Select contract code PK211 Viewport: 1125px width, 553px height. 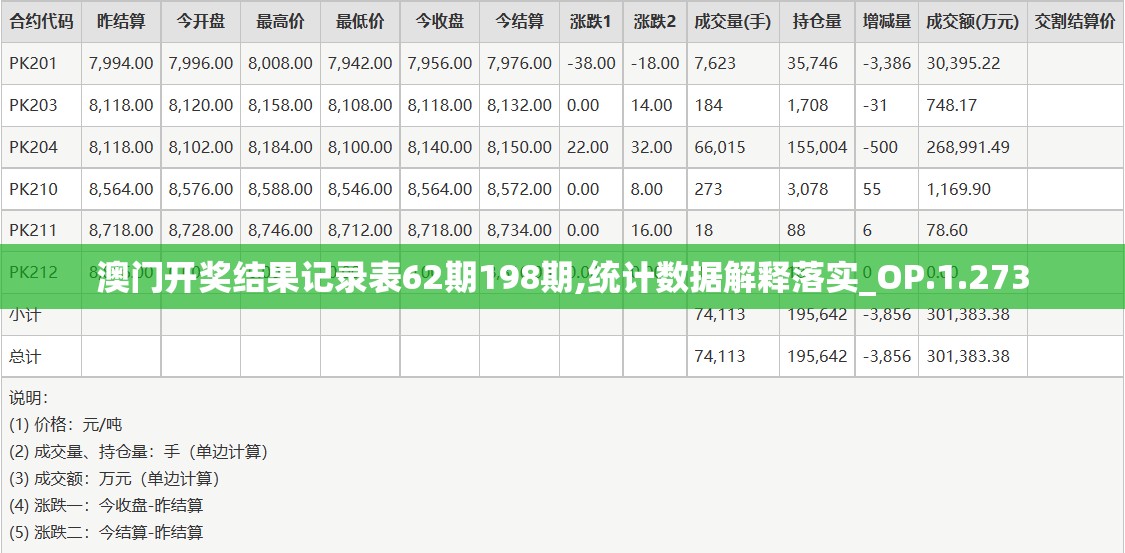pos(33,230)
